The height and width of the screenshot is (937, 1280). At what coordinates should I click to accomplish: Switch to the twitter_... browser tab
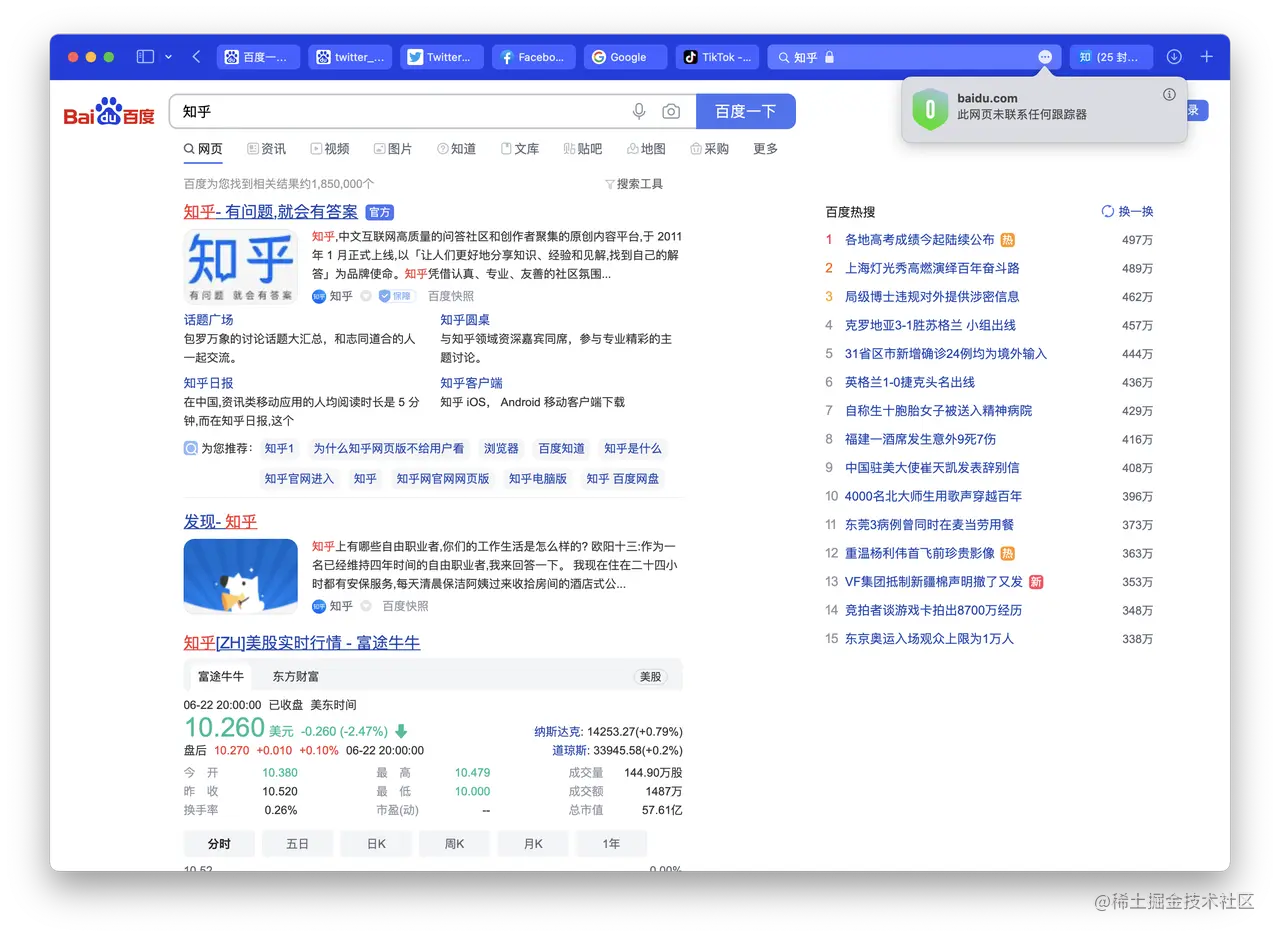point(350,57)
